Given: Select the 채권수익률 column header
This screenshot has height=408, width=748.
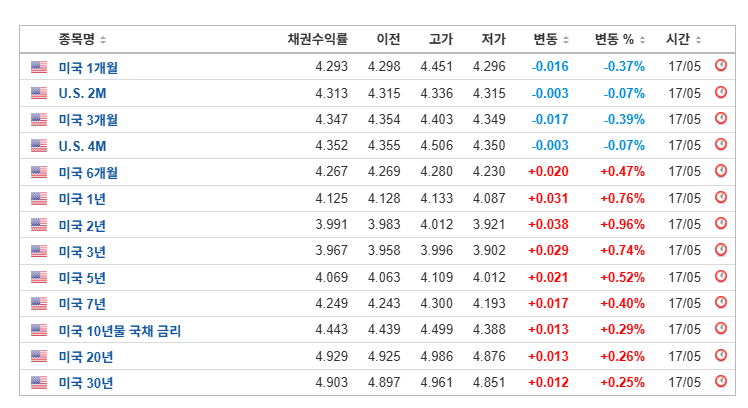Looking at the screenshot, I should [317, 39].
